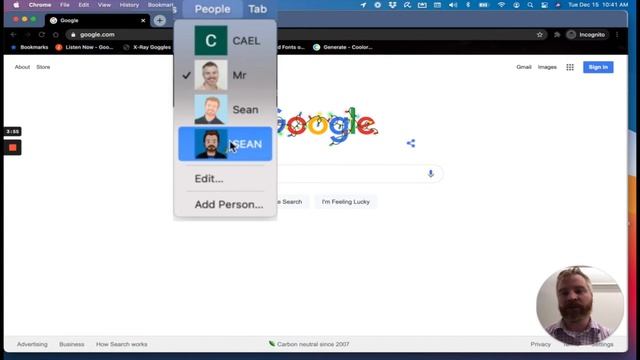Open a new tab with plus button
The height and width of the screenshot is (360, 640).
160,20
